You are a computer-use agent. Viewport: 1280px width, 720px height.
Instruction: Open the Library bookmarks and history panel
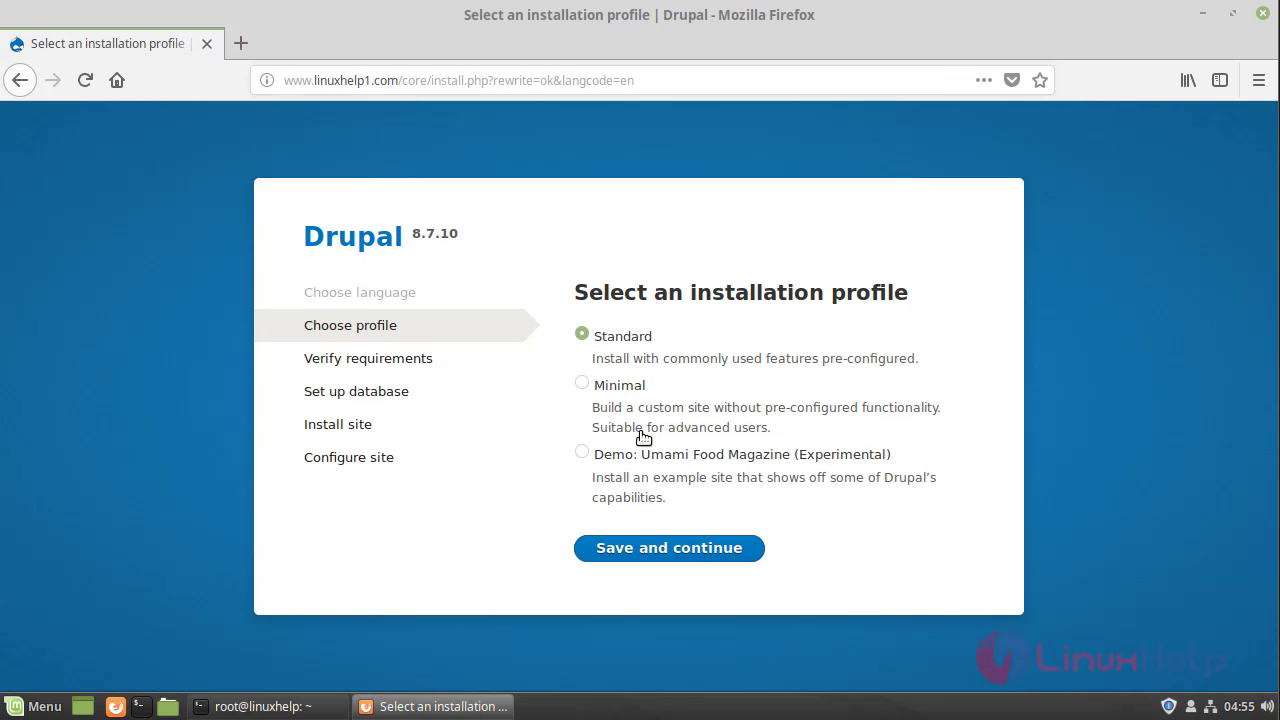point(1188,80)
